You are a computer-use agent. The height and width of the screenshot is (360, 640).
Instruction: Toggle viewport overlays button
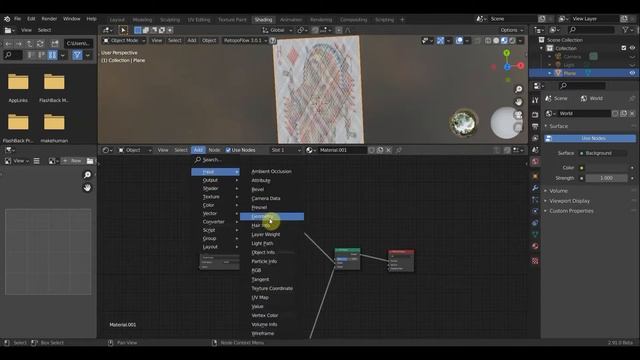[459, 40]
